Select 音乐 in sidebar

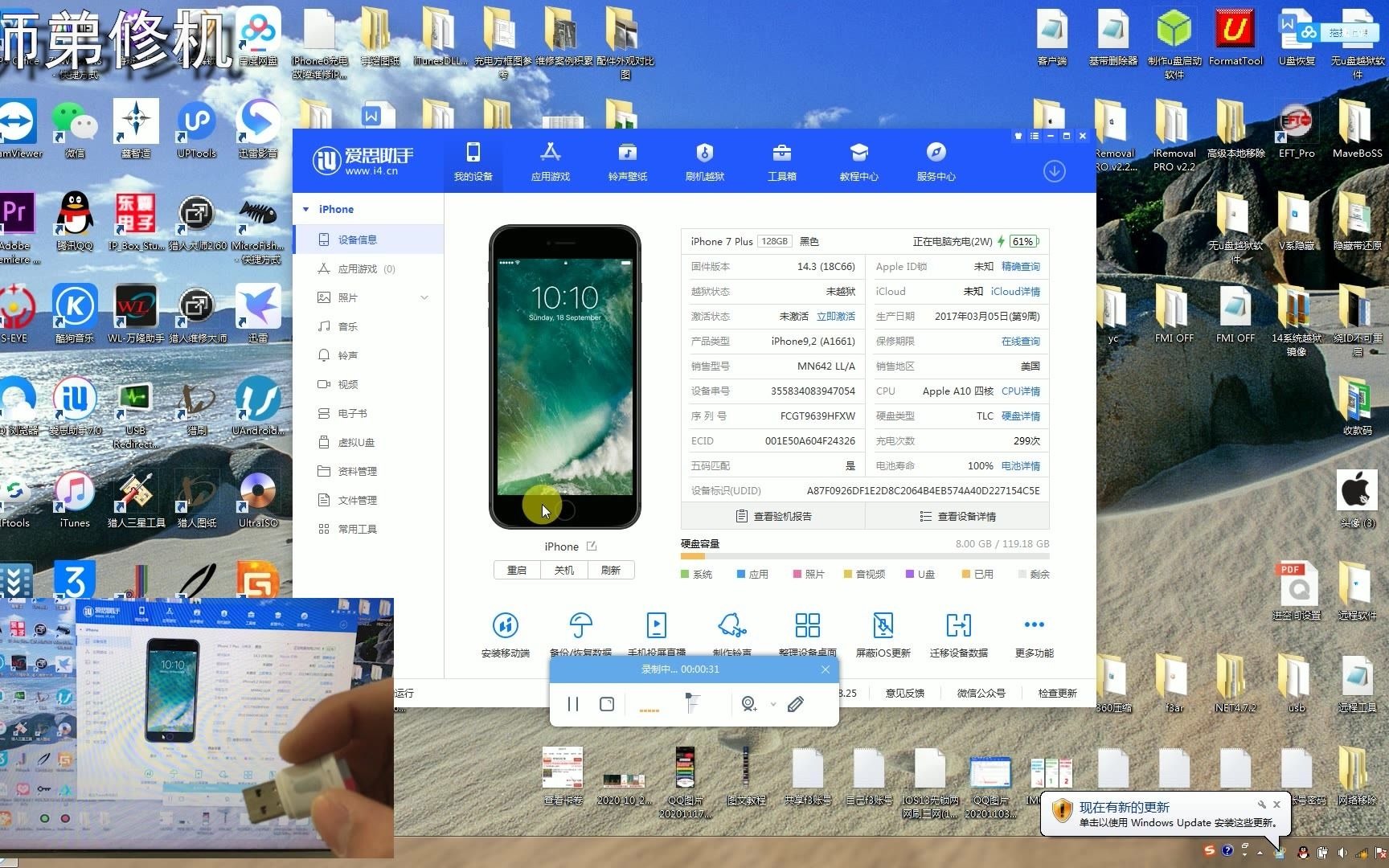pos(368,326)
